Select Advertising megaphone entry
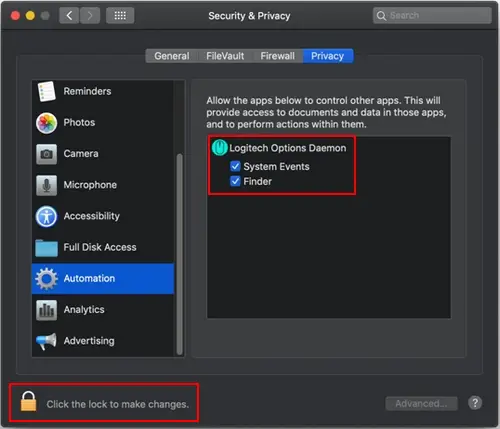The image size is (500, 429). tap(103, 341)
